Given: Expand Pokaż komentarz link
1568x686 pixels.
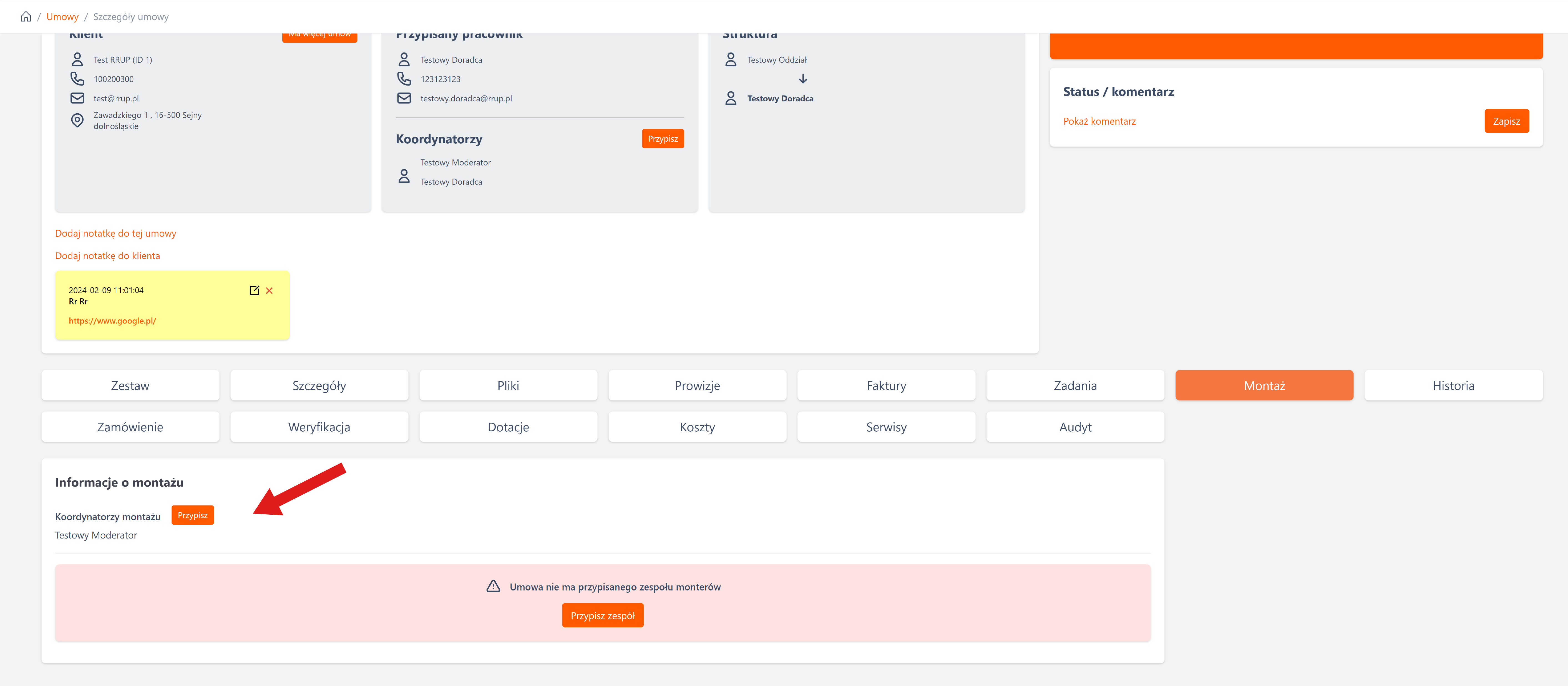Looking at the screenshot, I should [x=1099, y=121].
